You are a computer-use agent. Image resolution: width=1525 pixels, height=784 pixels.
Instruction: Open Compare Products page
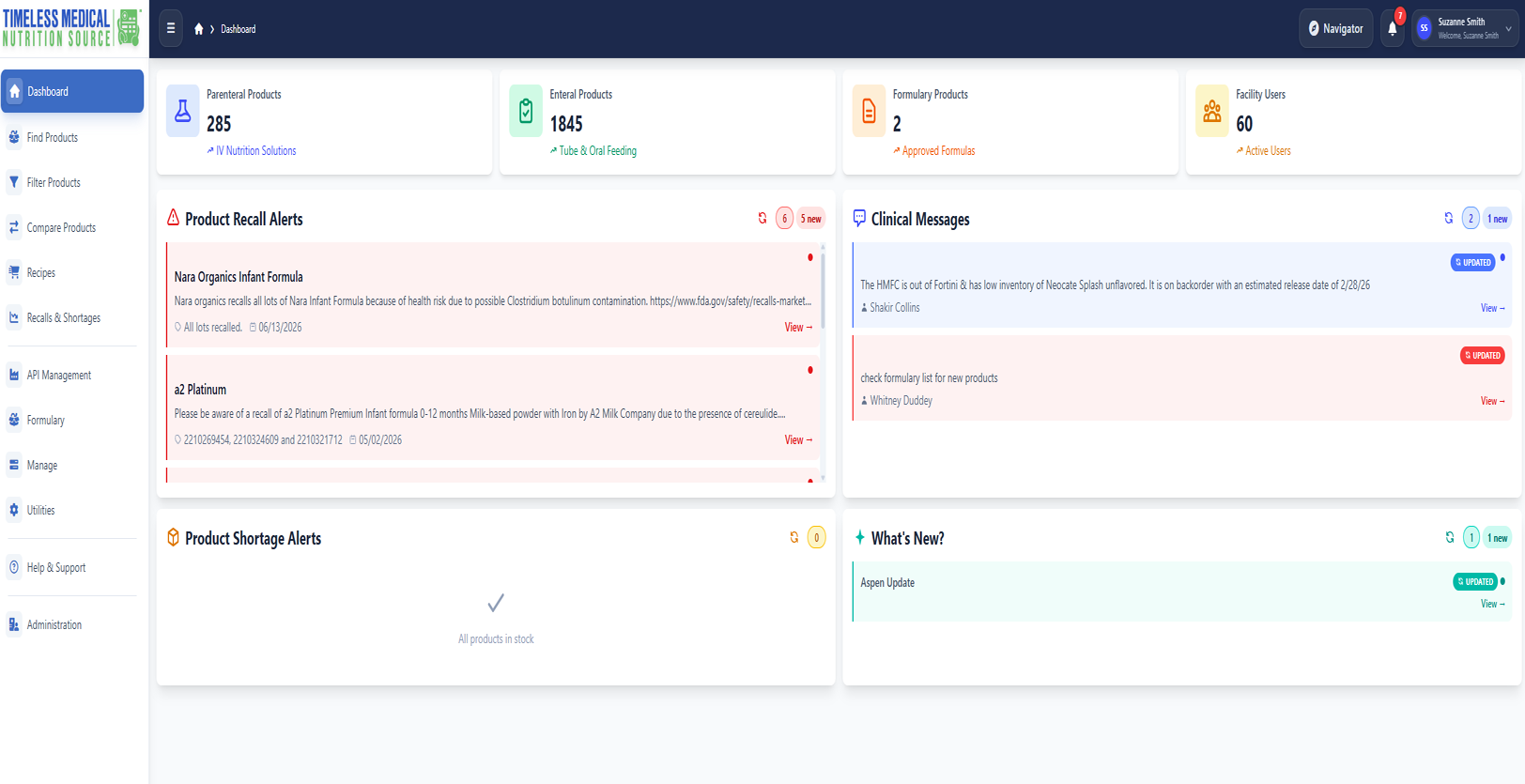tap(72, 227)
